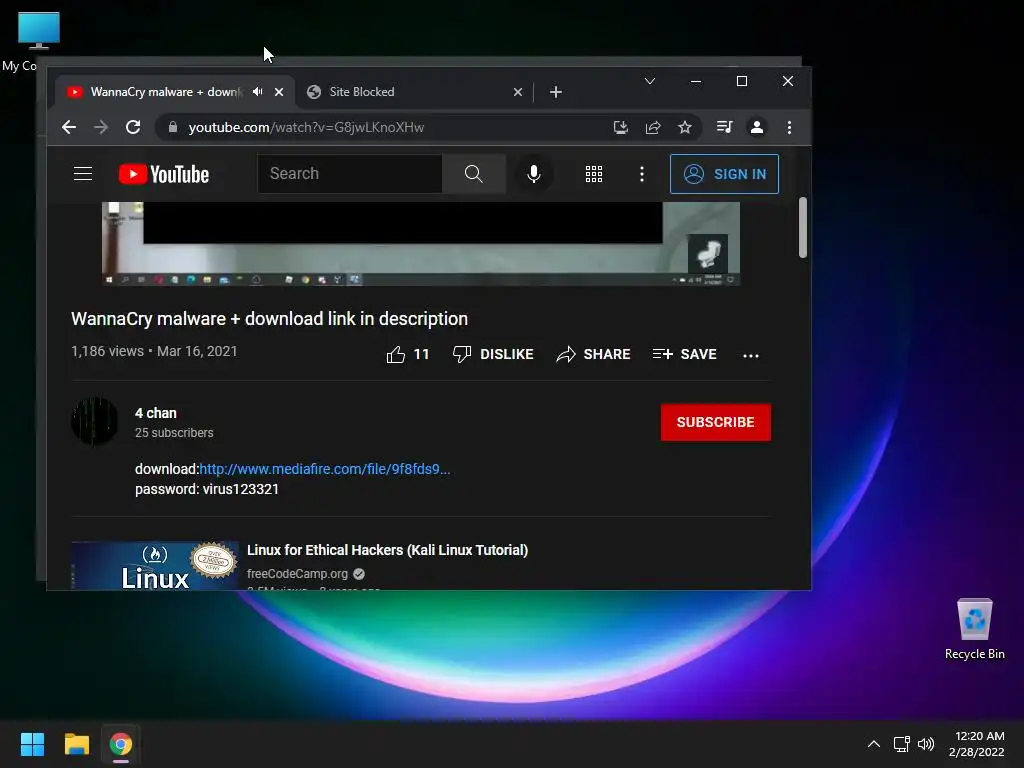
Task: Open Linux for Ethical Hackers video title
Action: pyautogui.click(x=387, y=550)
